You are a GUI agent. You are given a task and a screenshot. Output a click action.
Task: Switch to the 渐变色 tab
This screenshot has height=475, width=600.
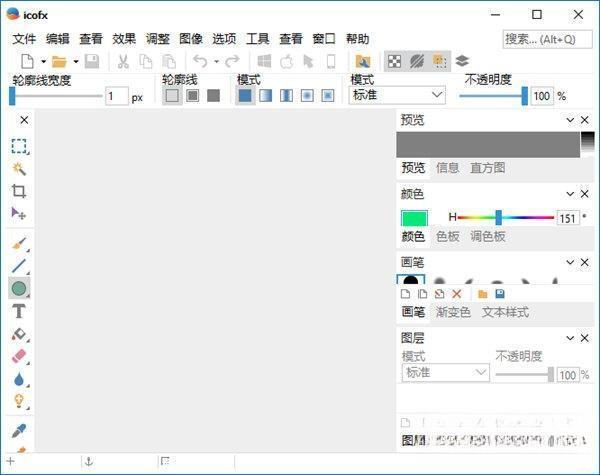(453, 312)
